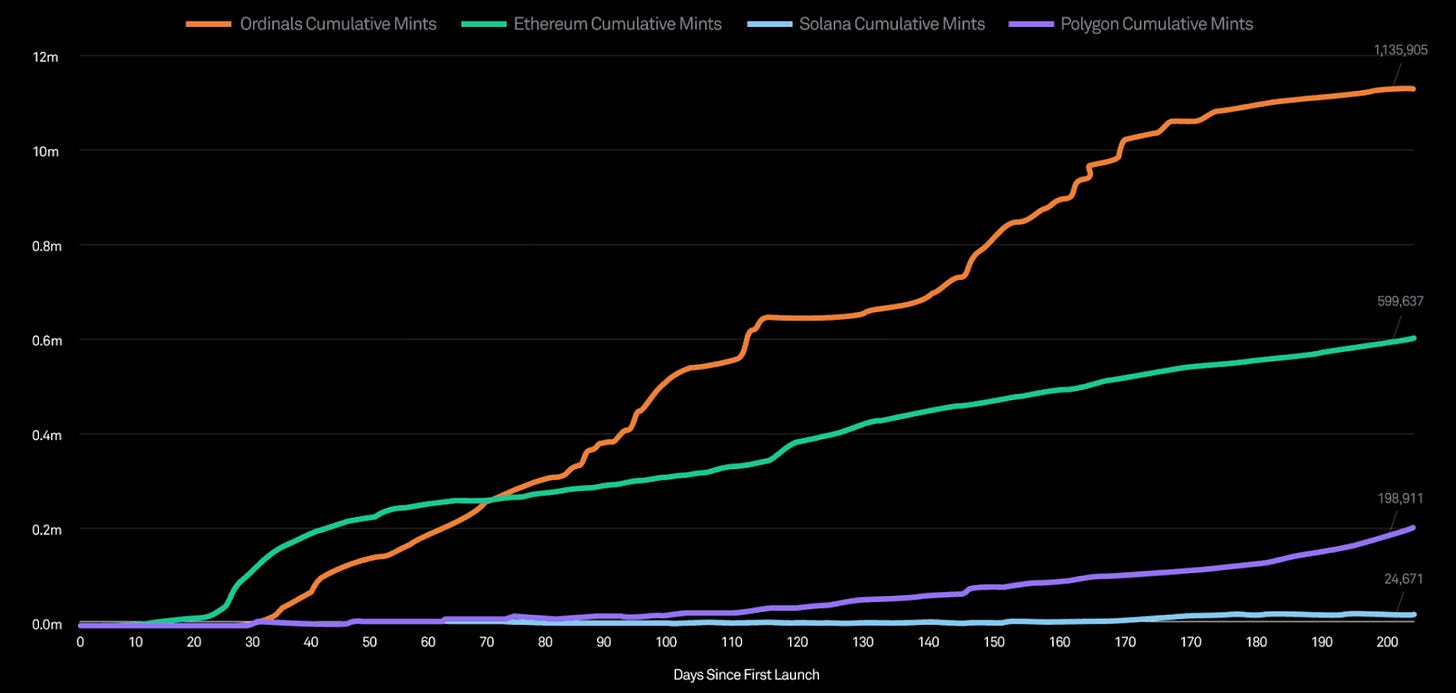Click the 80 x-axis tick label
1456x693 pixels.
(x=546, y=642)
